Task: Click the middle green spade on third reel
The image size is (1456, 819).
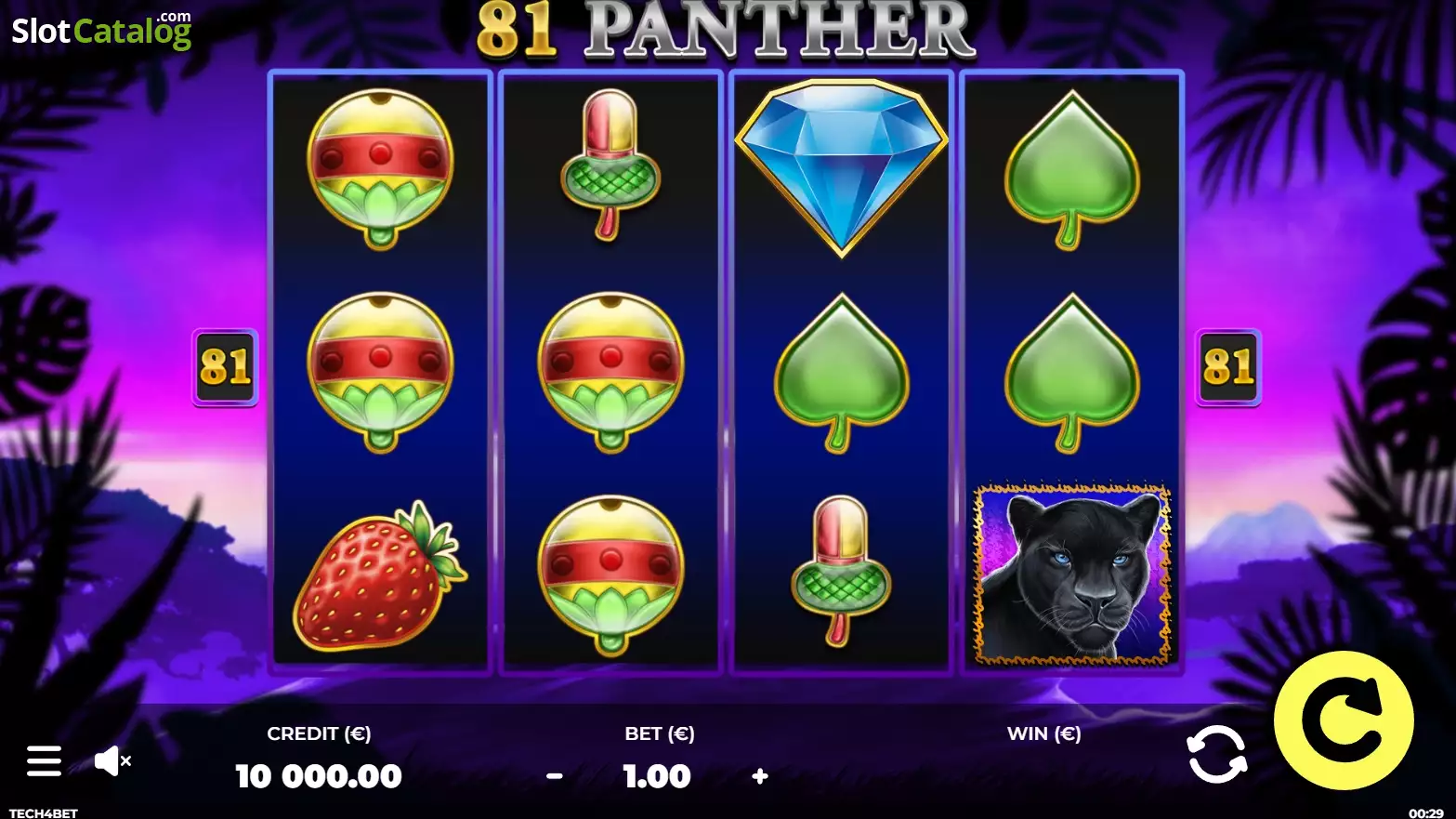Action: pos(842,374)
